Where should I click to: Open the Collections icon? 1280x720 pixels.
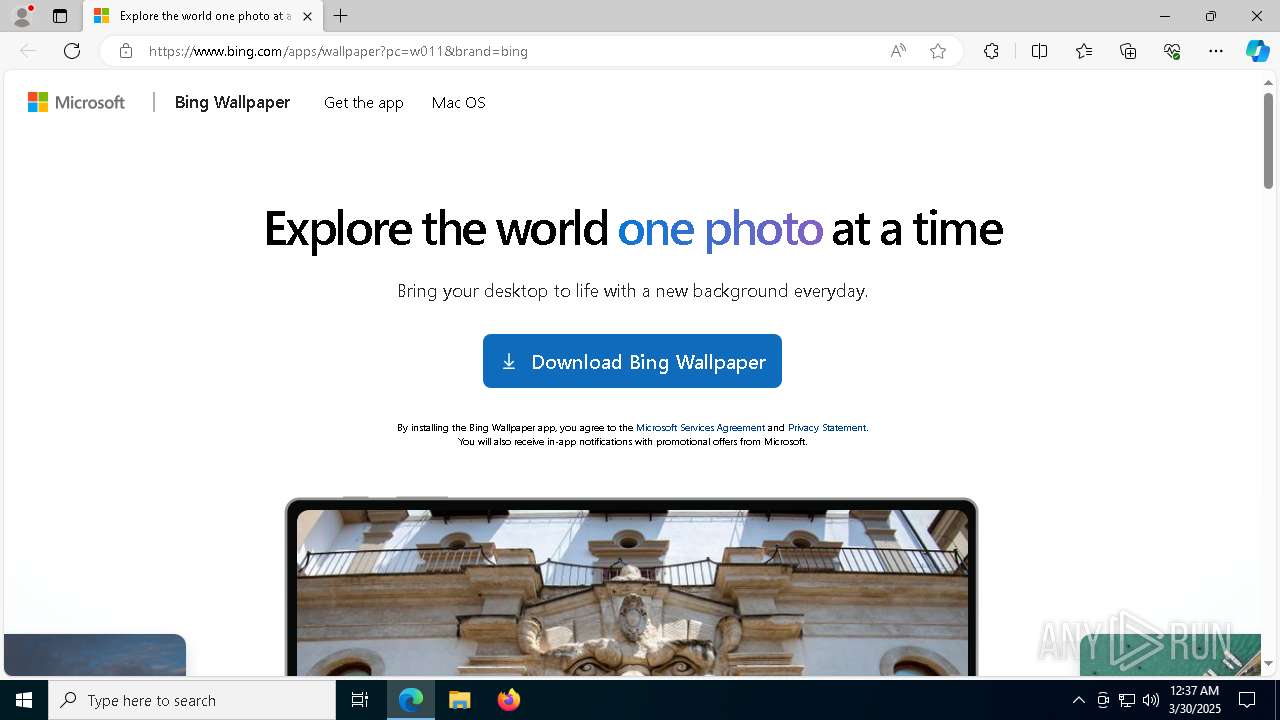(x=1128, y=51)
